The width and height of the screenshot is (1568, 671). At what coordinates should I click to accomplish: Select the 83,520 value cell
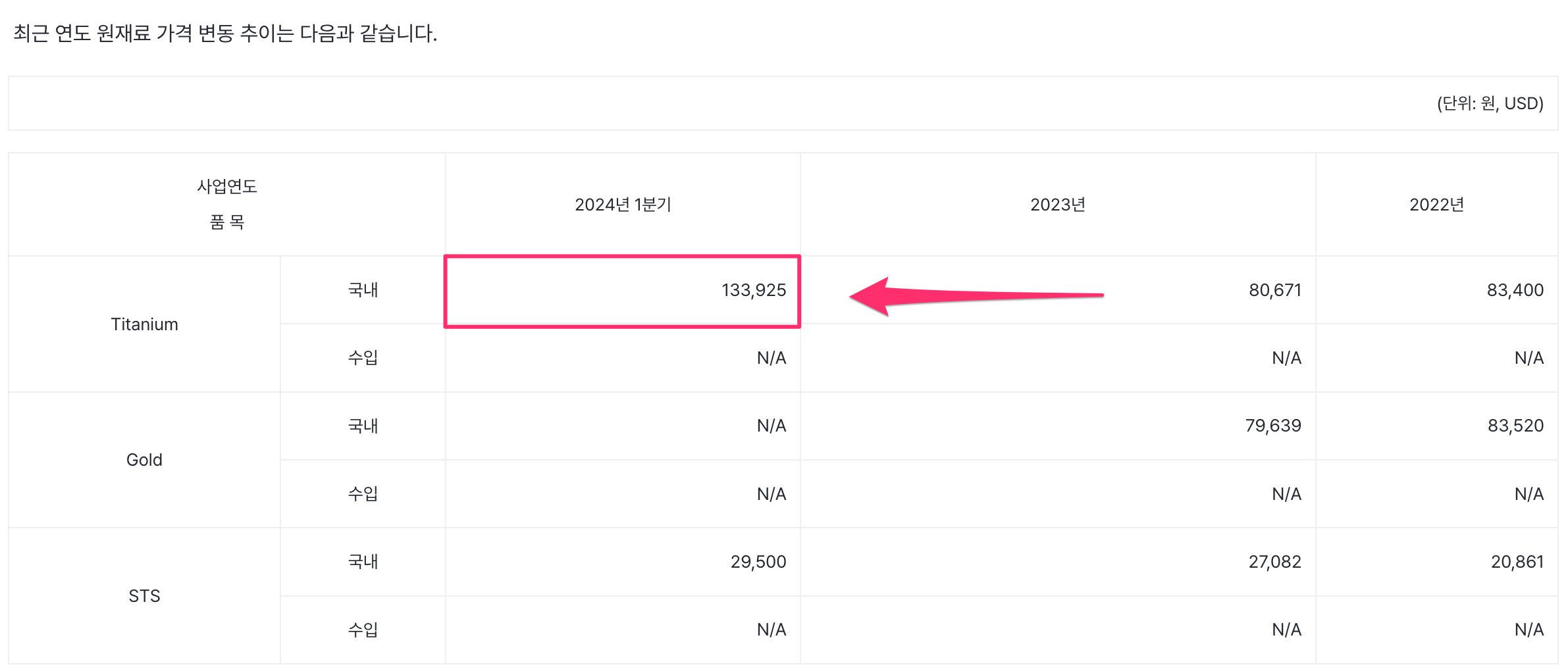[1515, 426]
